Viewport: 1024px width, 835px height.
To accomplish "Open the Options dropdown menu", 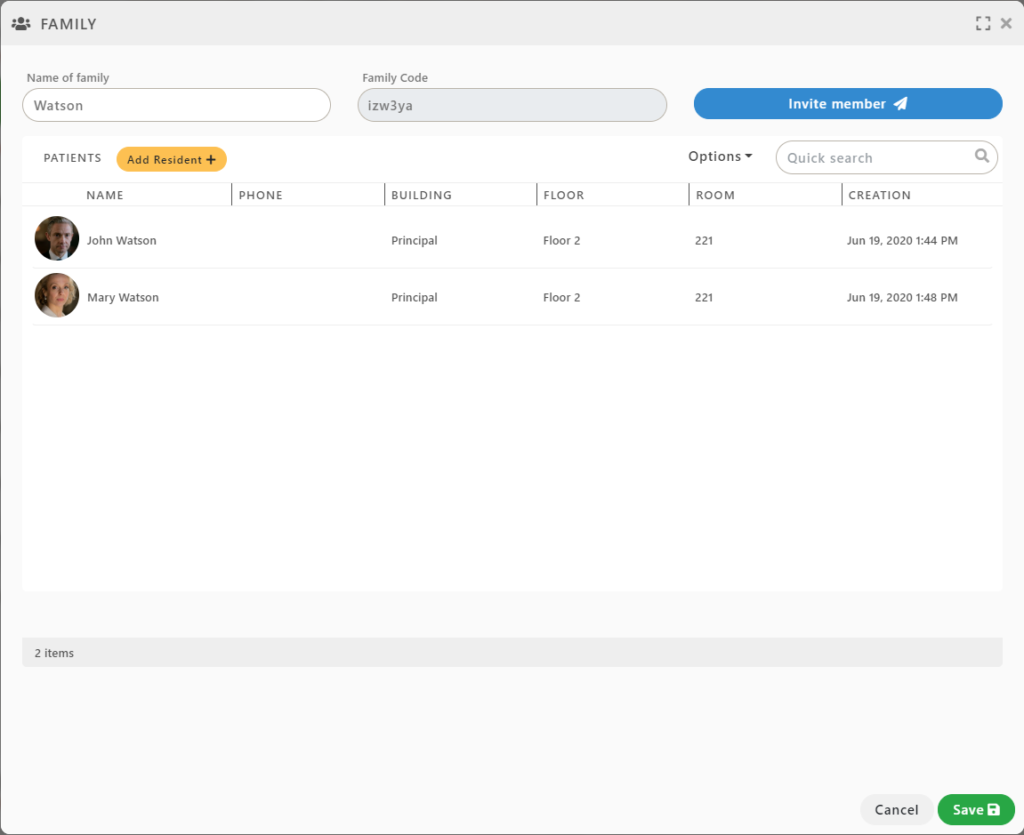I will tap(720, 157).
